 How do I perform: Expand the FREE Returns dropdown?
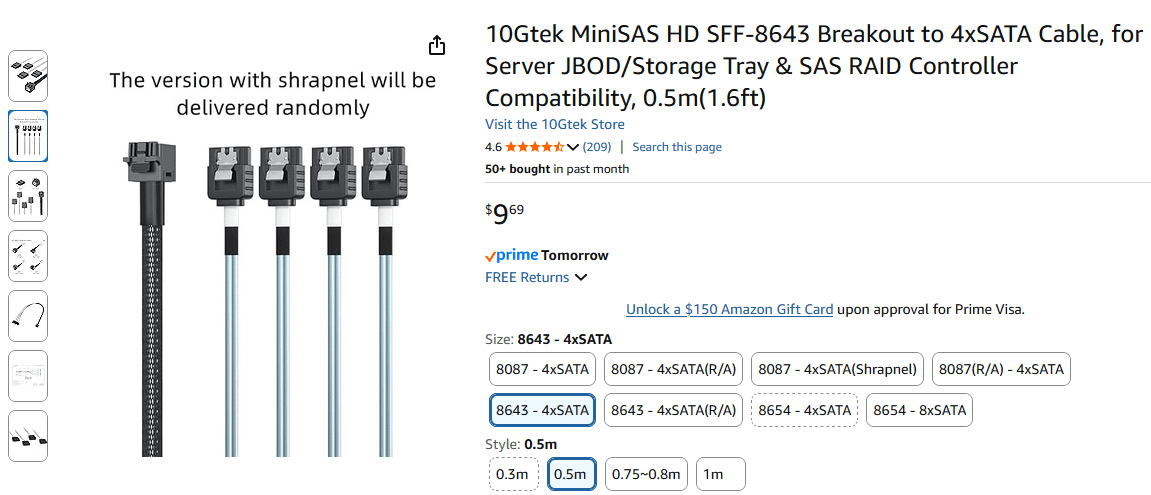(581, 278)
